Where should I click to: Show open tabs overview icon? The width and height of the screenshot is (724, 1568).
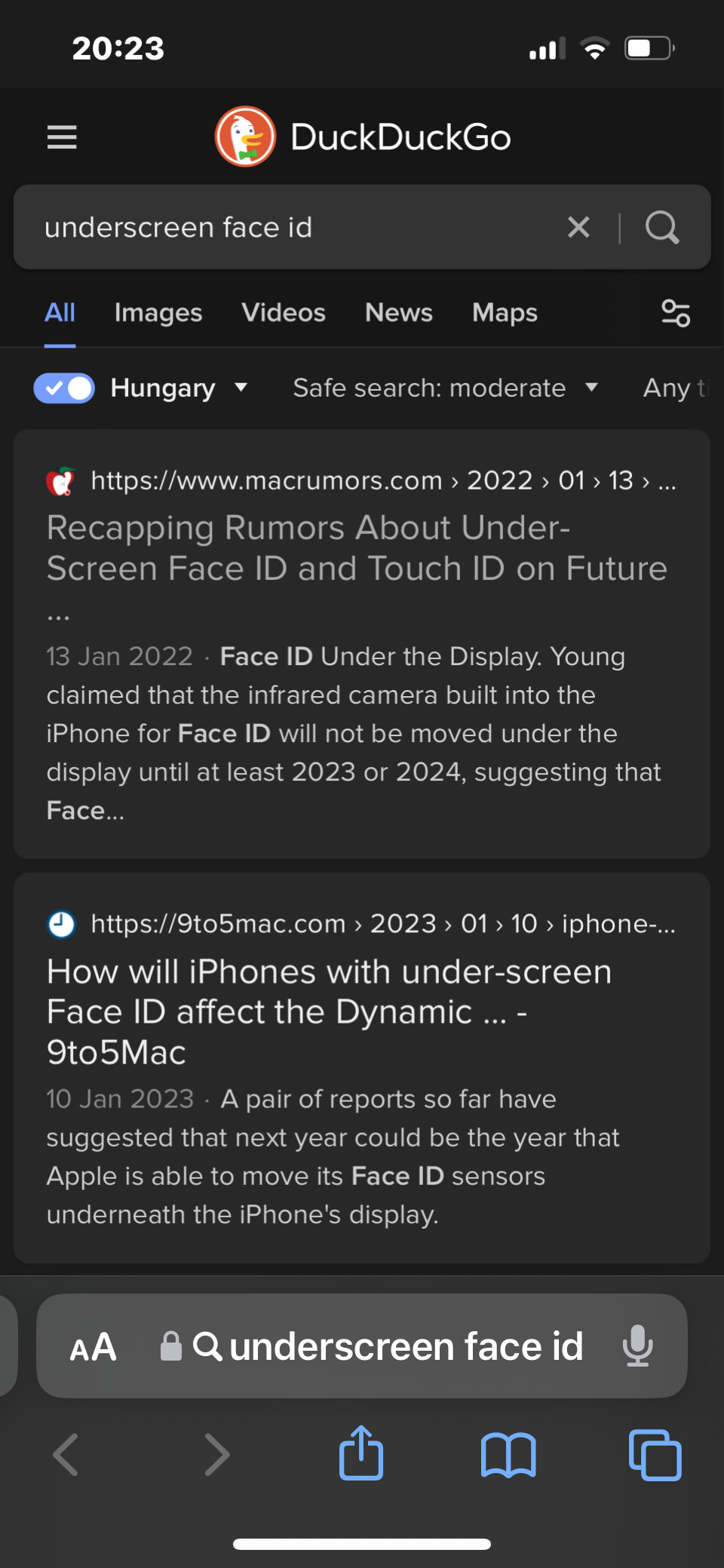point(655,1455)
